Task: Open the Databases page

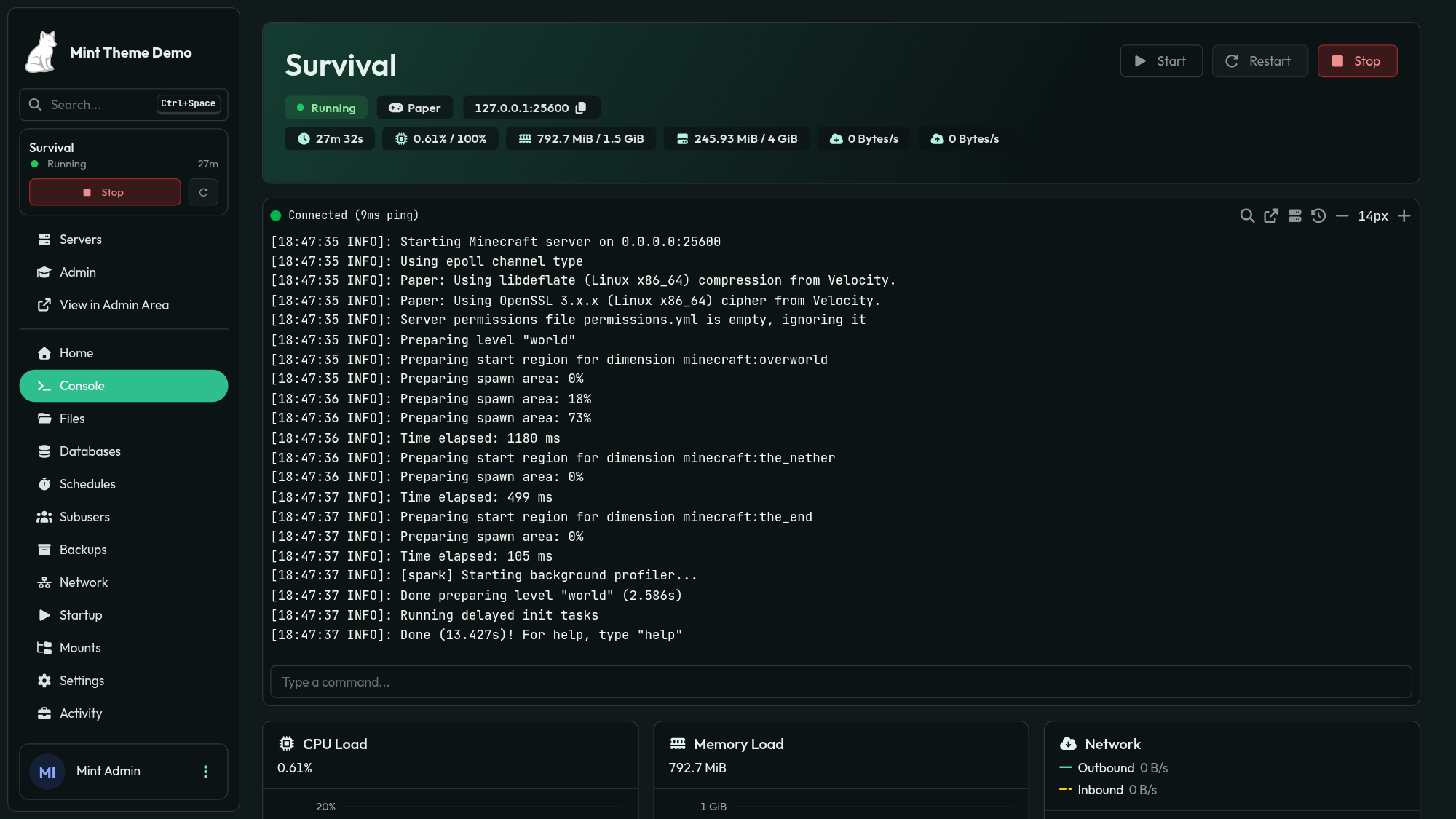Action: tap(123, 451)
